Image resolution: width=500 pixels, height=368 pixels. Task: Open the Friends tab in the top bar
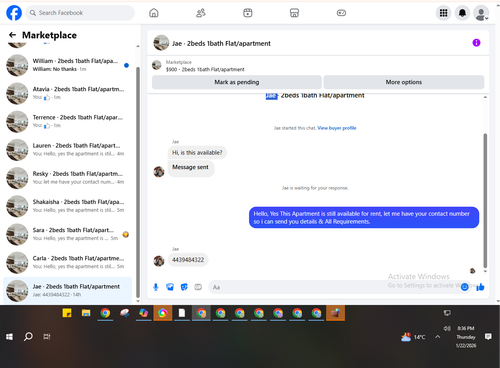pyautogui.click(x=201, y=13)
